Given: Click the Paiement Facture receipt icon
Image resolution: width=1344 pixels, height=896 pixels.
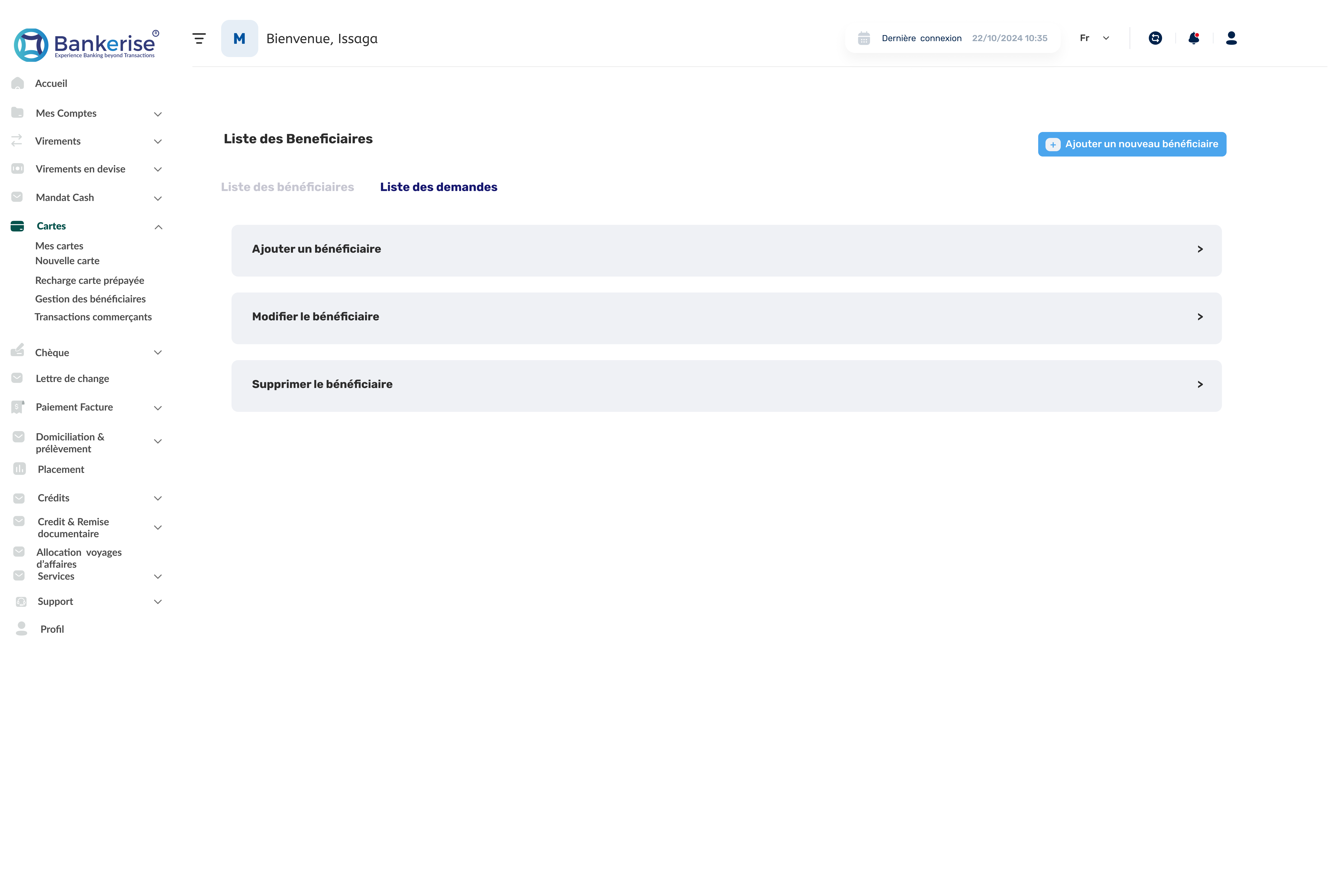Looking at the screenshot, I should [18, 407].
